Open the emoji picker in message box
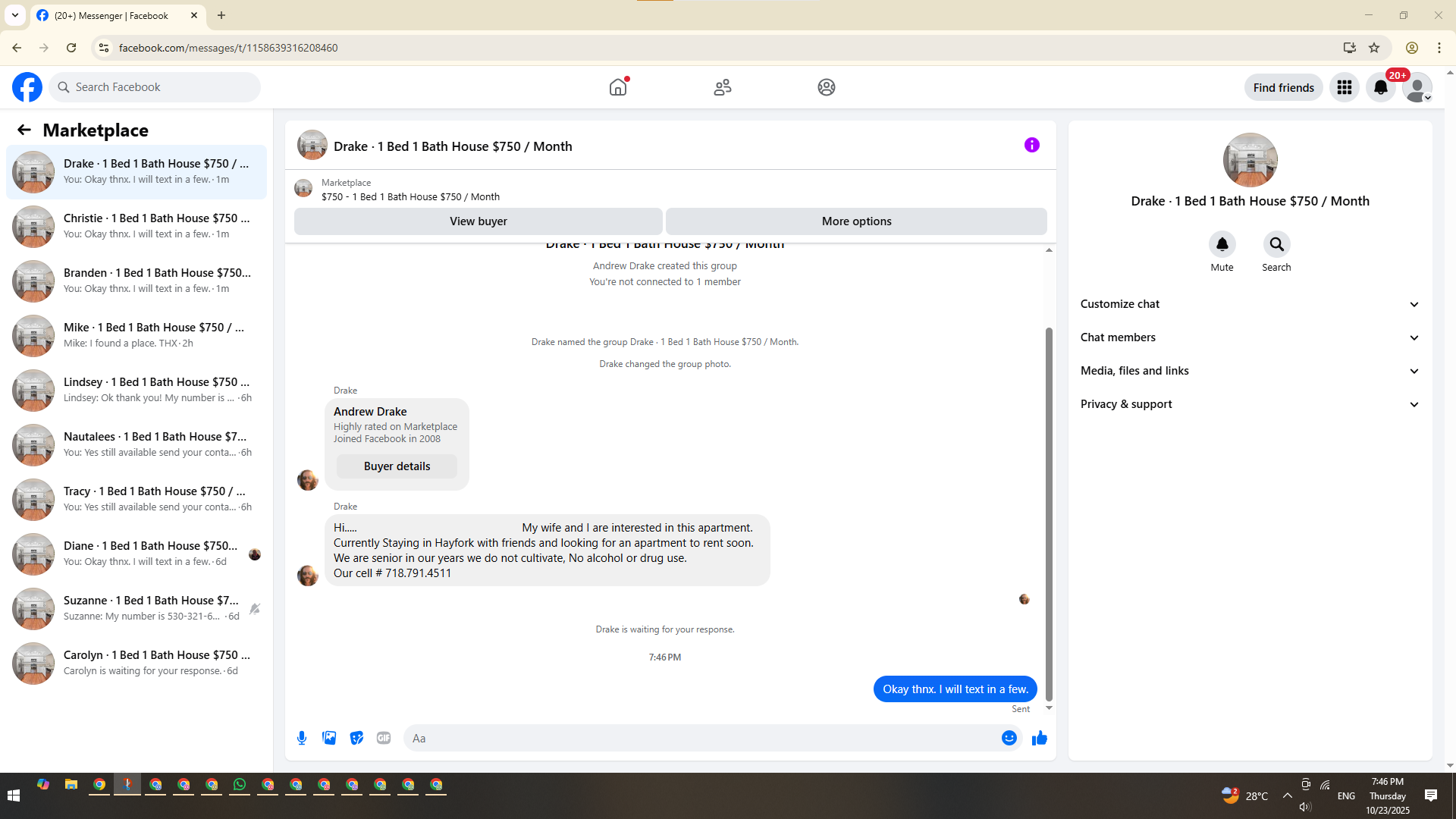Screen dimensions: 1456x819 click(x=1009, y=738)
